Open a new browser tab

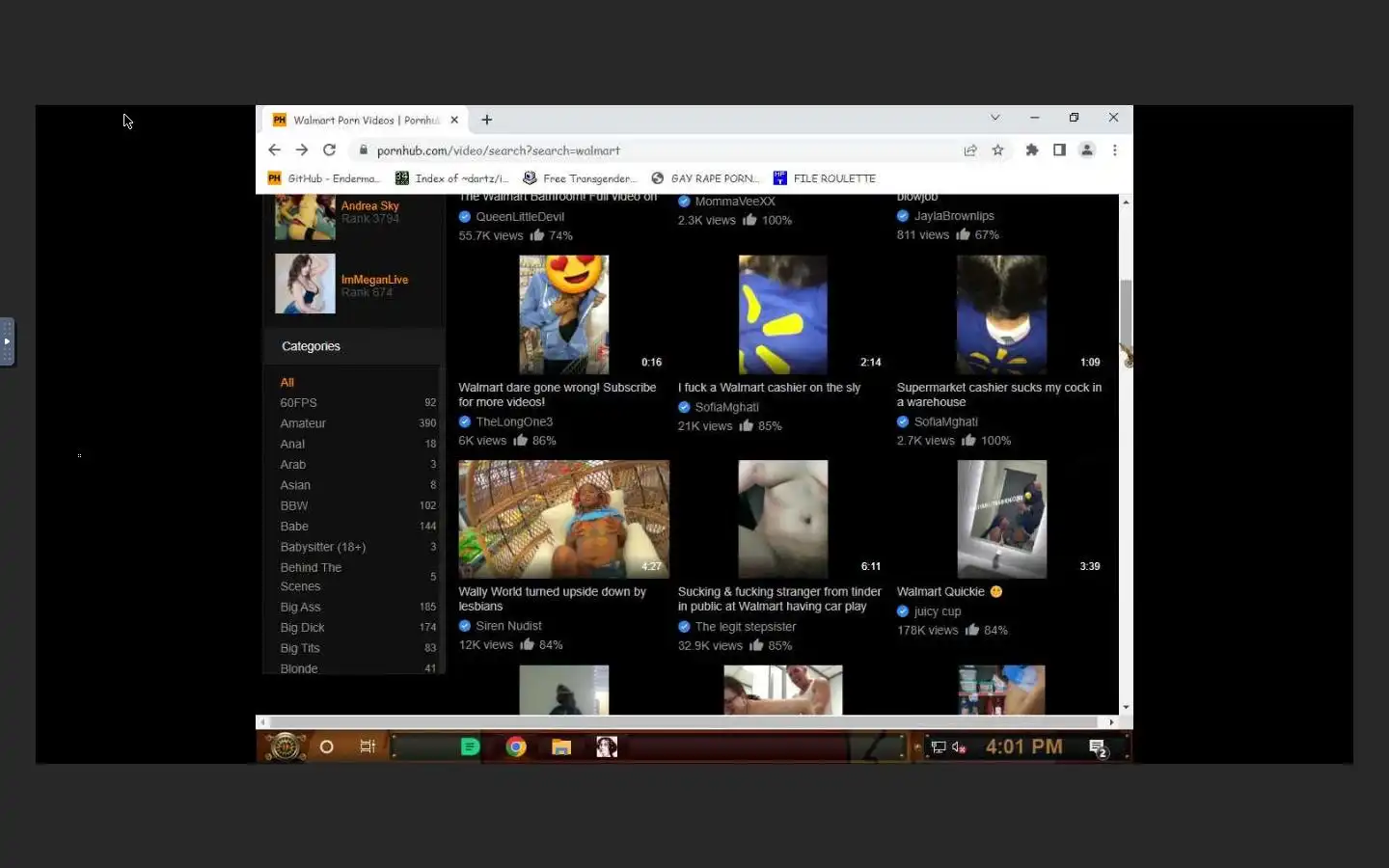point(487,120)
